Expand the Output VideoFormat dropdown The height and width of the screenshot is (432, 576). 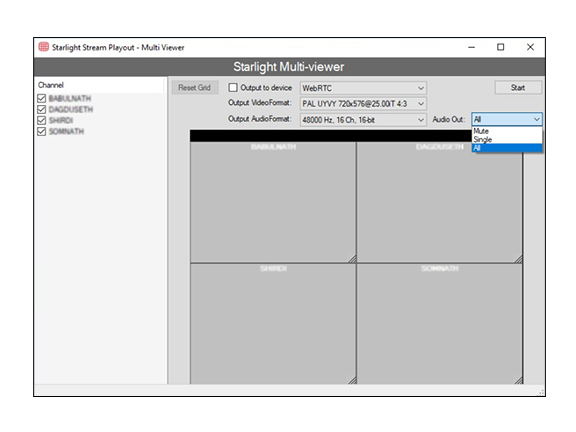click(x=363, y=104)
